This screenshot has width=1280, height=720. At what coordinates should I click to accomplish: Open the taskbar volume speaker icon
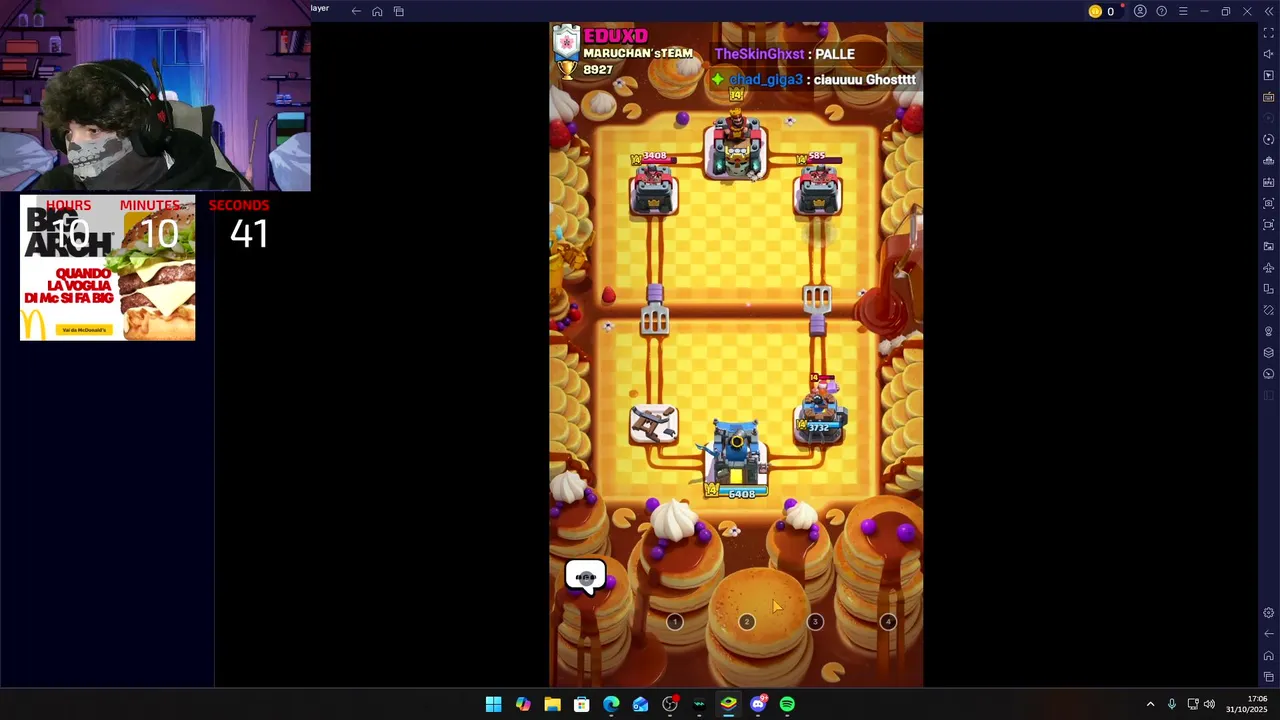click(x=1209, y=704)
